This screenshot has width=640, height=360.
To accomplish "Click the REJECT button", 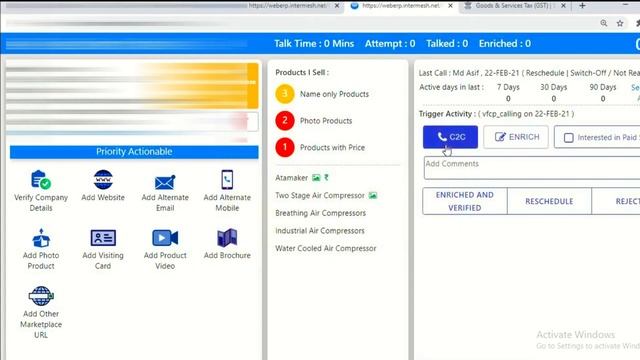I will (x=616, y=201).
